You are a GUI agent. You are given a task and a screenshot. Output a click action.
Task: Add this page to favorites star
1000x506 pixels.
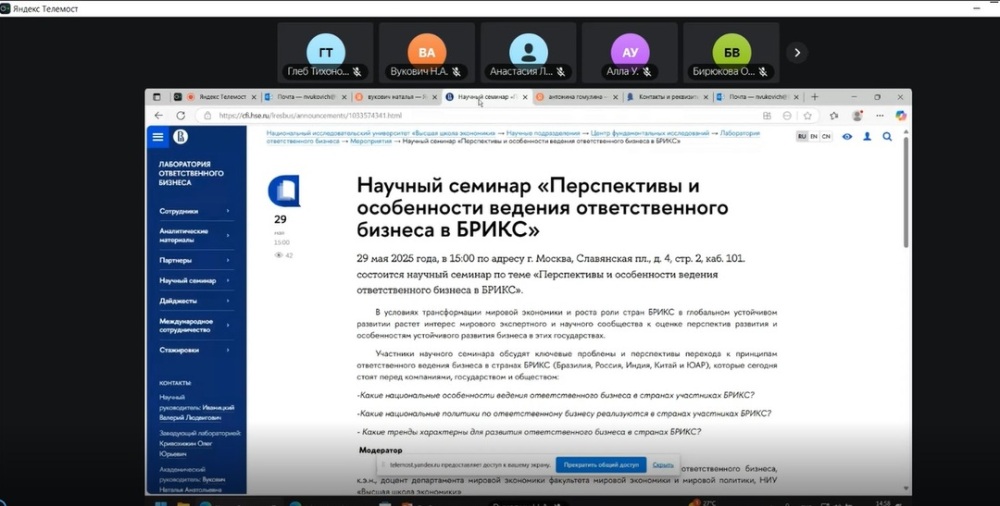(807, 116)
